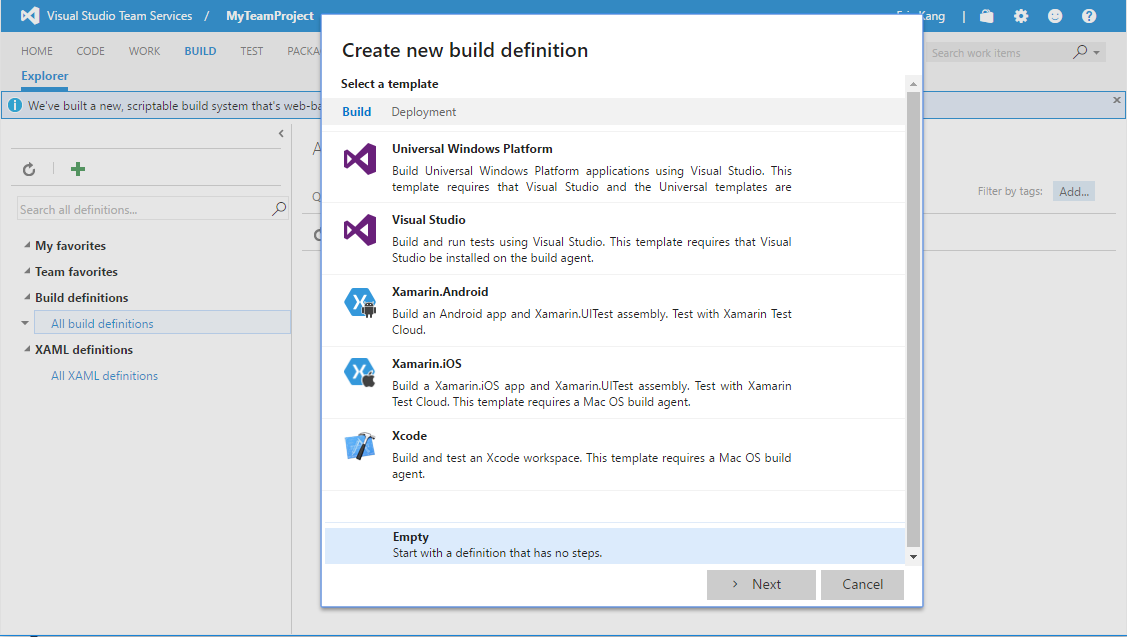Go to the HOME hub

point(37,51)
